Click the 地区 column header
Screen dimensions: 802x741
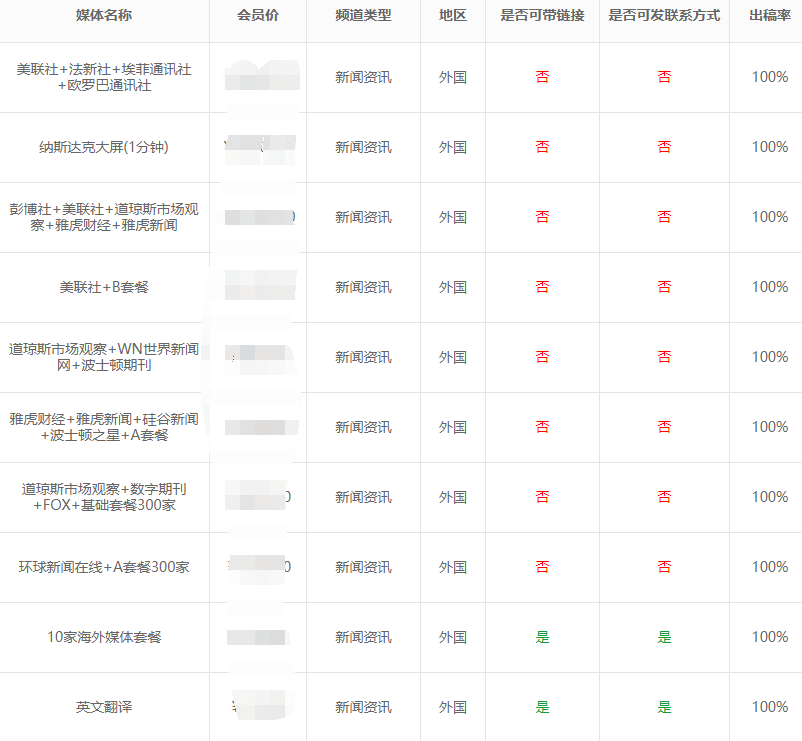coord(454,17)
